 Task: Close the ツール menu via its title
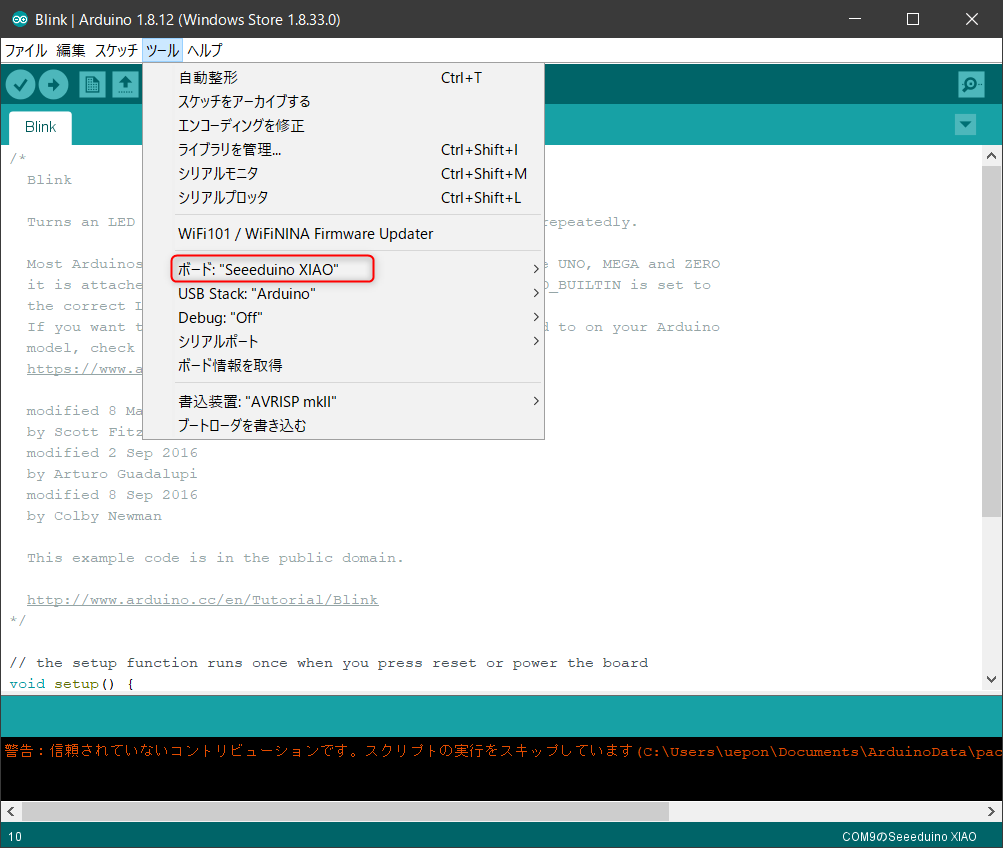[x=162, y=51]
